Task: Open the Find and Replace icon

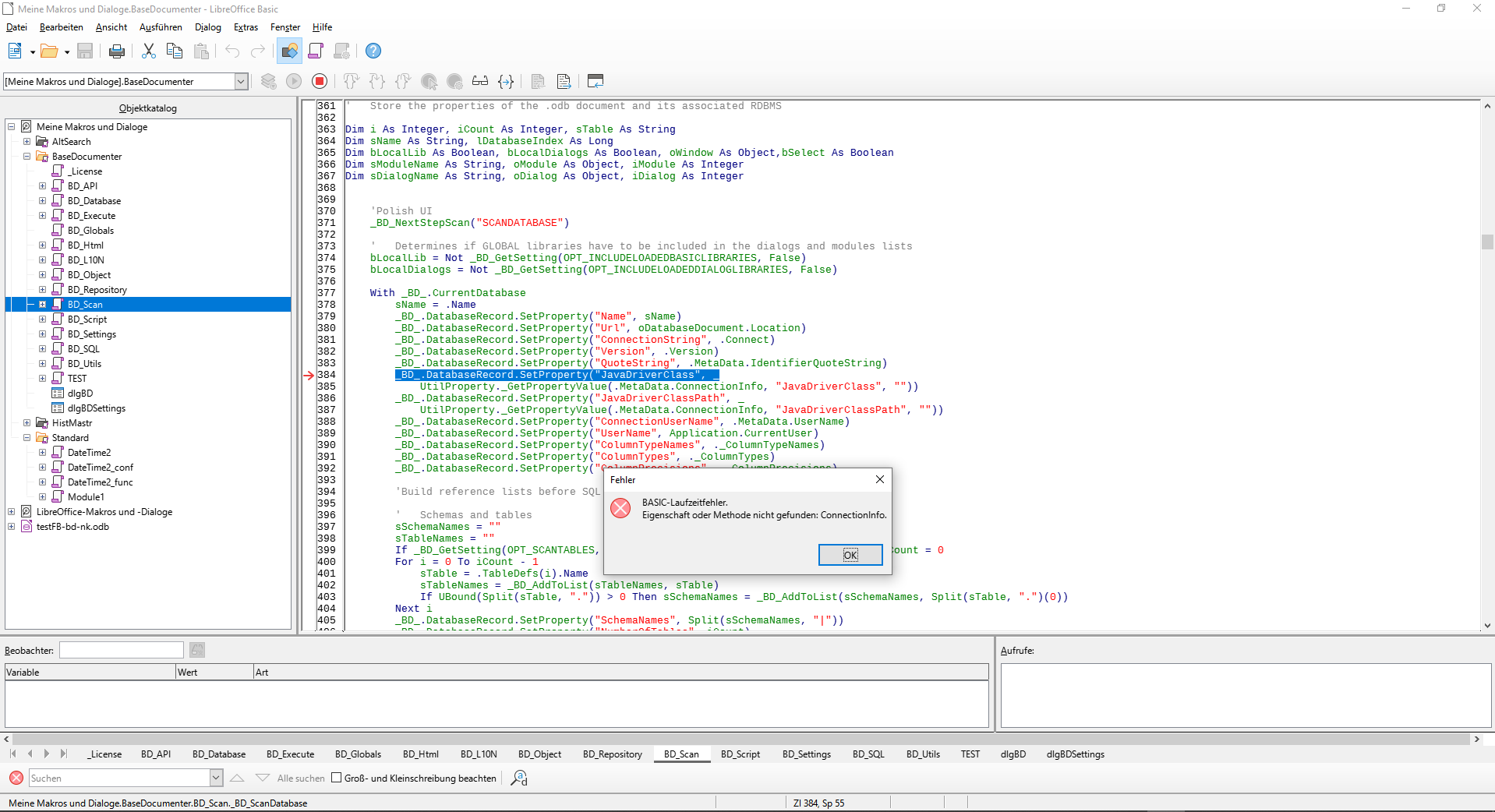Action: tap(519, 778)
